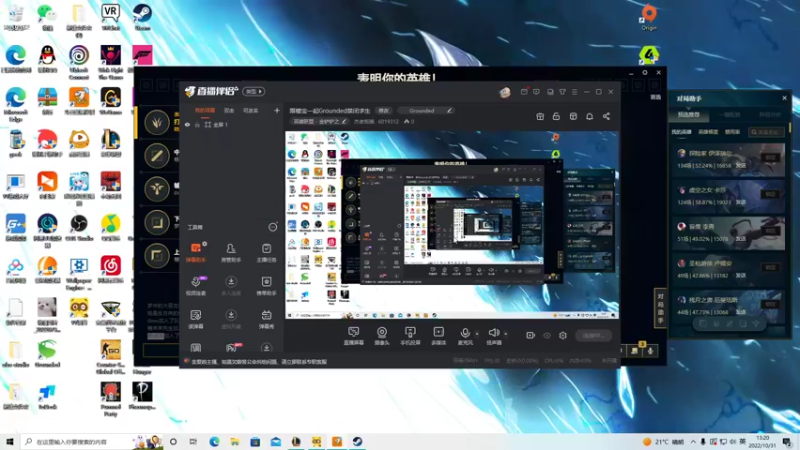Open the share icon in stream header
Image resolution: width=800 pixels, height=450 pixels.
tap(606, 116)
